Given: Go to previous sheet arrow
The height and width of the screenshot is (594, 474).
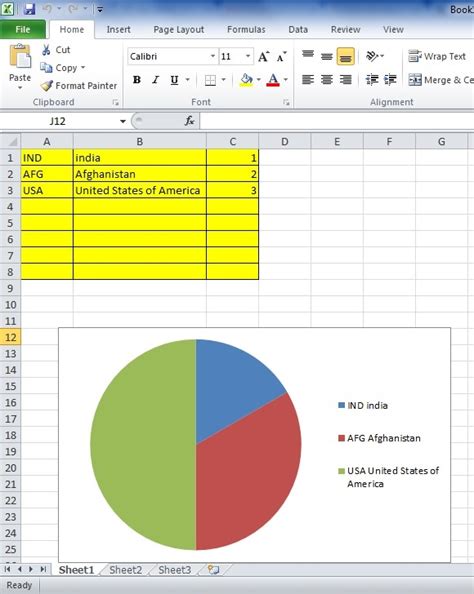Looking at the screenshot, I should point(20,569).
